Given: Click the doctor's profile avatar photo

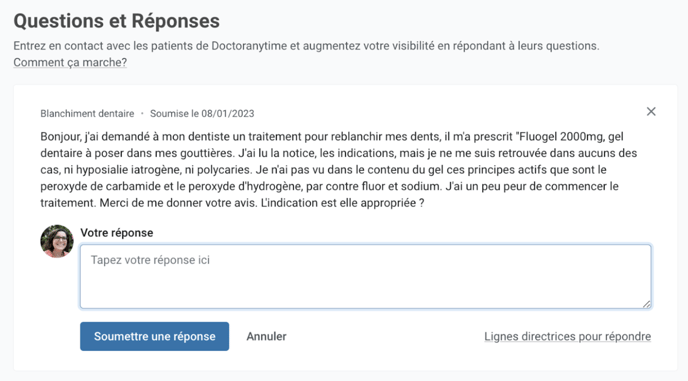Looking at the screenshot, I should click(57, 241).
